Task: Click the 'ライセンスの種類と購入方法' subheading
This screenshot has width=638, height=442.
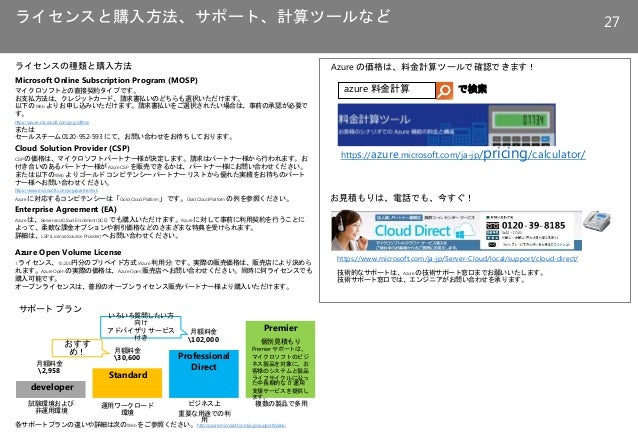Action: [x=73, y=66]
